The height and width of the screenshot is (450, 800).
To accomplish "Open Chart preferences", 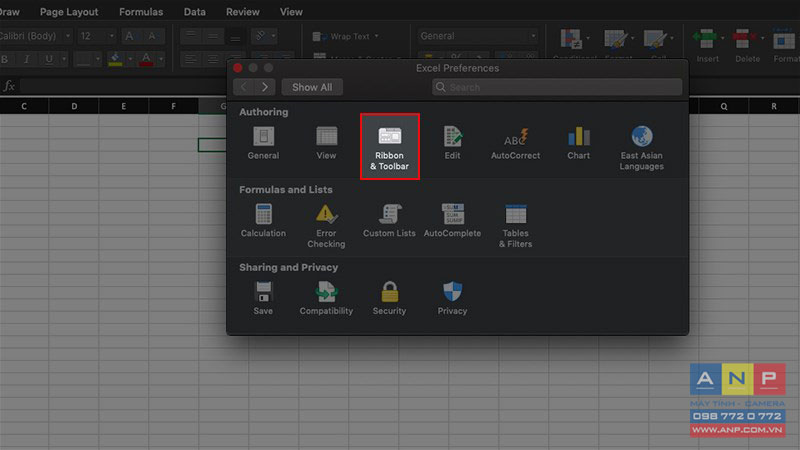I will [579, 143].
